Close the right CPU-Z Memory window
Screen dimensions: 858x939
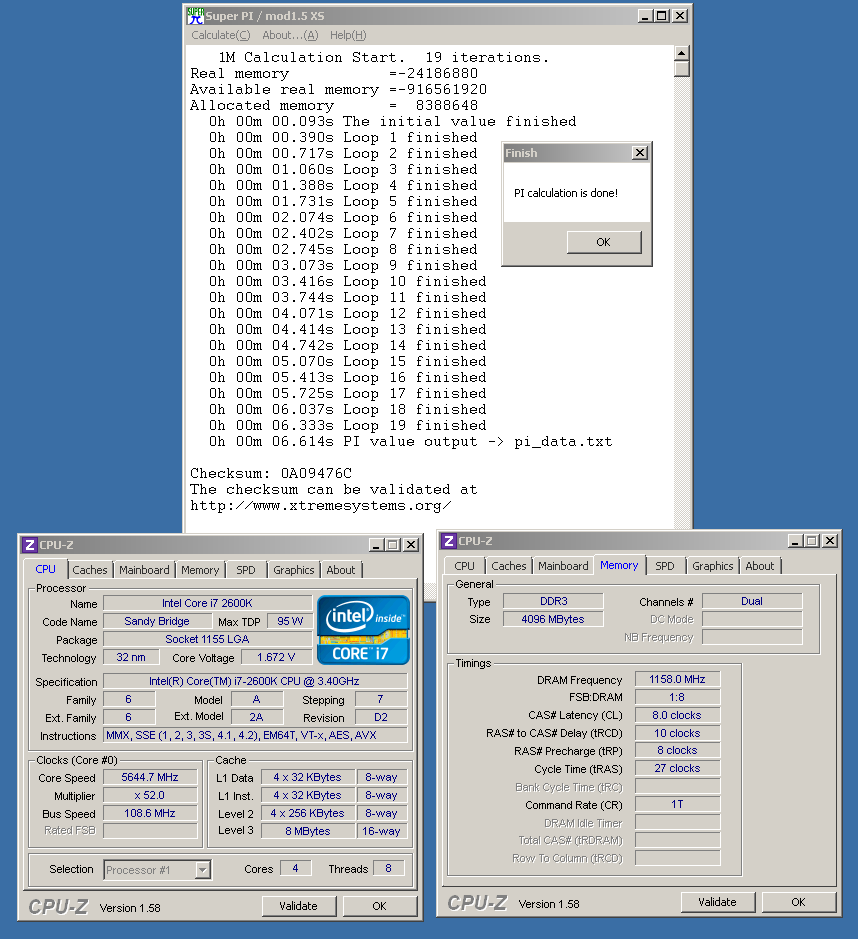pyautogui.click(x=830, y=541)
